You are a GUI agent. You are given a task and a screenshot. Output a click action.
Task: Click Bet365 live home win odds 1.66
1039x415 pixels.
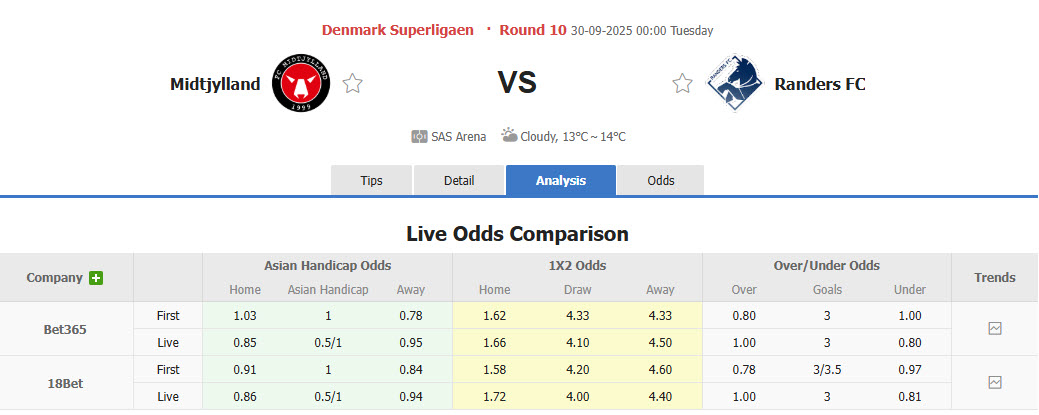[494, 342]
